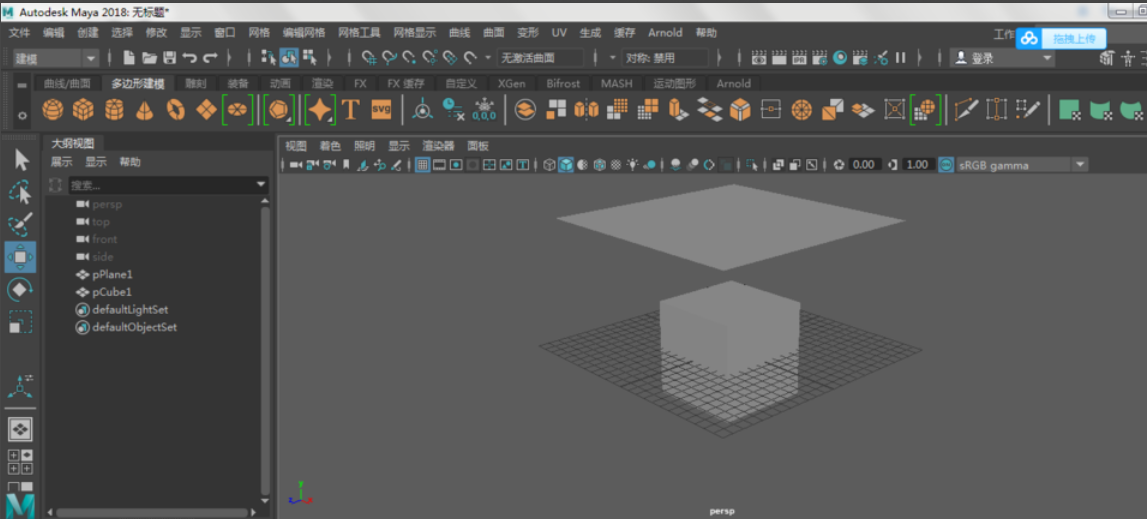This screenshot has width=1147, height=519.
Task: Open the 文件 menu
Action: point(19,33)
